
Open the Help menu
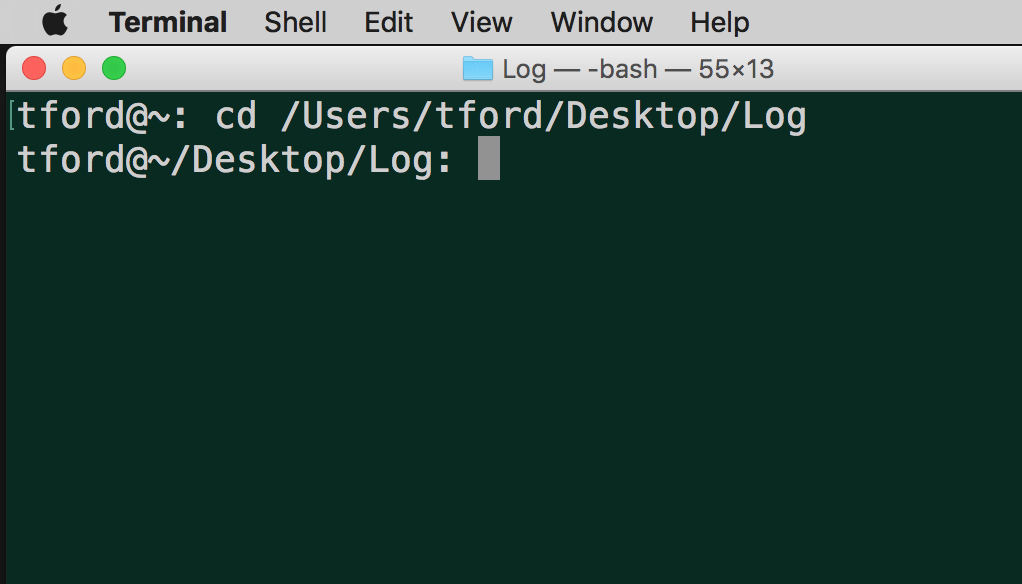tap(720, 22)
